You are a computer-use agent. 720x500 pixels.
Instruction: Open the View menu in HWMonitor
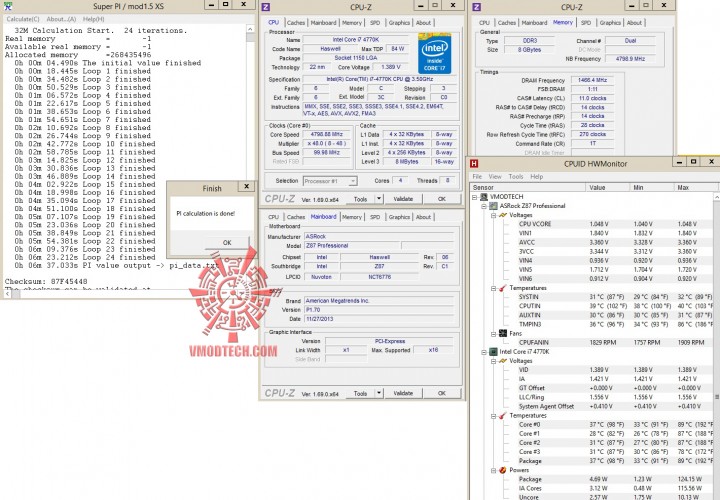[495, 176]
